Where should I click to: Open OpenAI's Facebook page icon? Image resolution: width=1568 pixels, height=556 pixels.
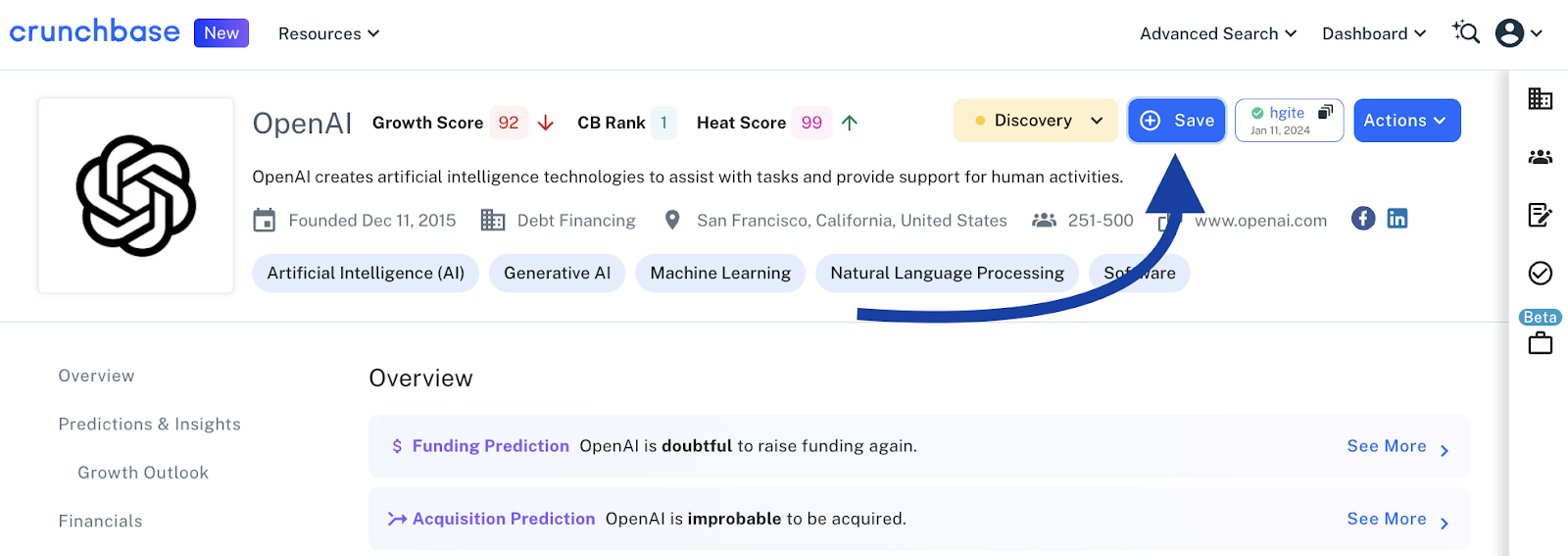coord(1363,219)
